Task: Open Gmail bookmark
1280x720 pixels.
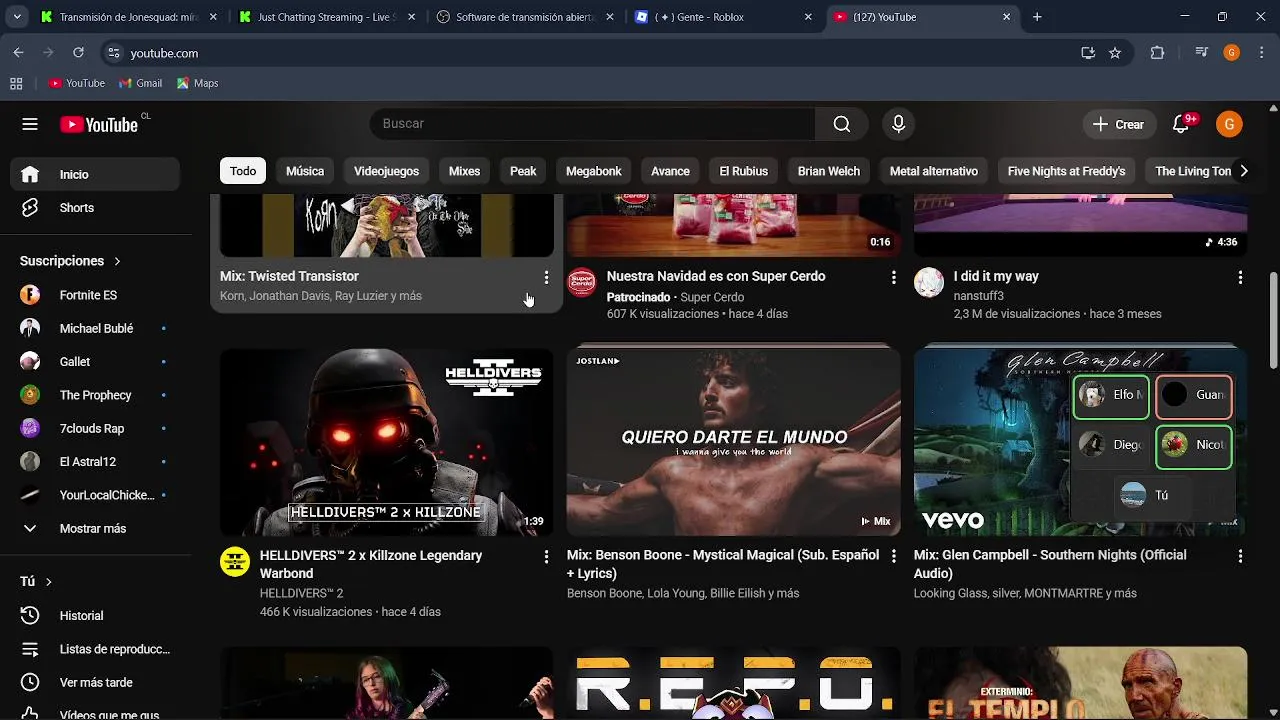Action: [x=140, y=83]
